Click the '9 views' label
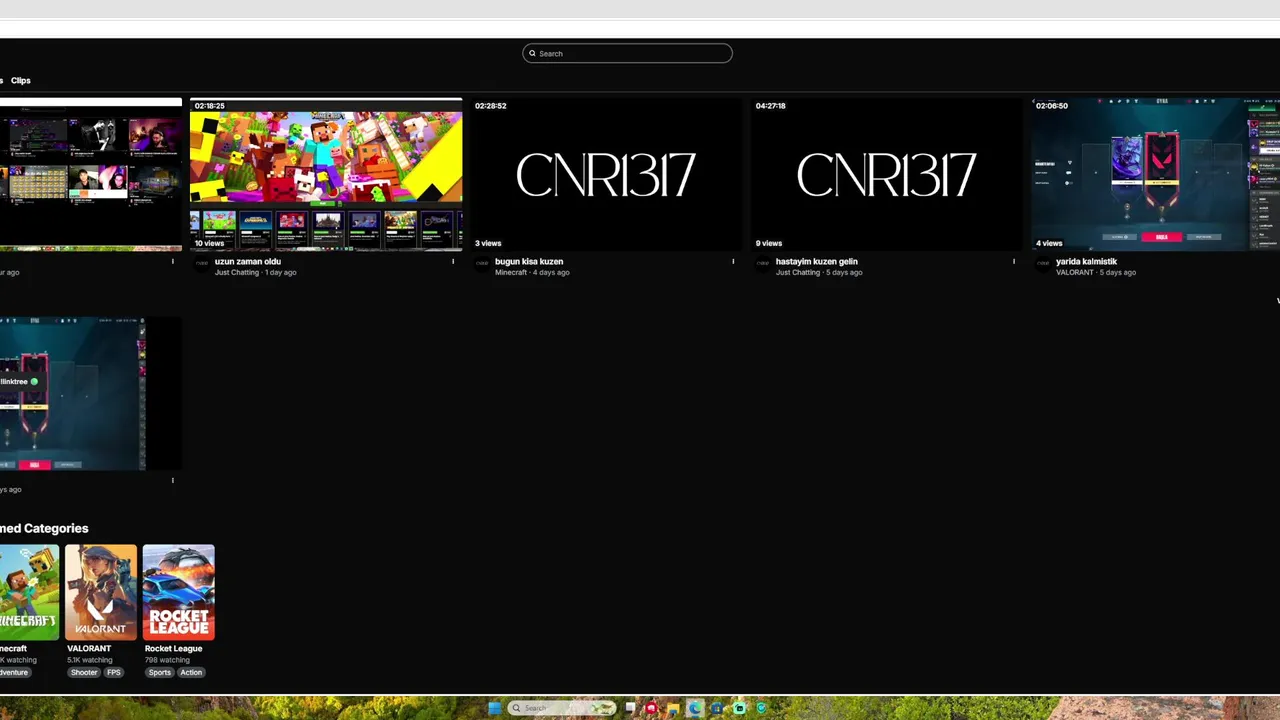Image resolution: width=1280 pixels, height=720 pixels. pos(769,243)
